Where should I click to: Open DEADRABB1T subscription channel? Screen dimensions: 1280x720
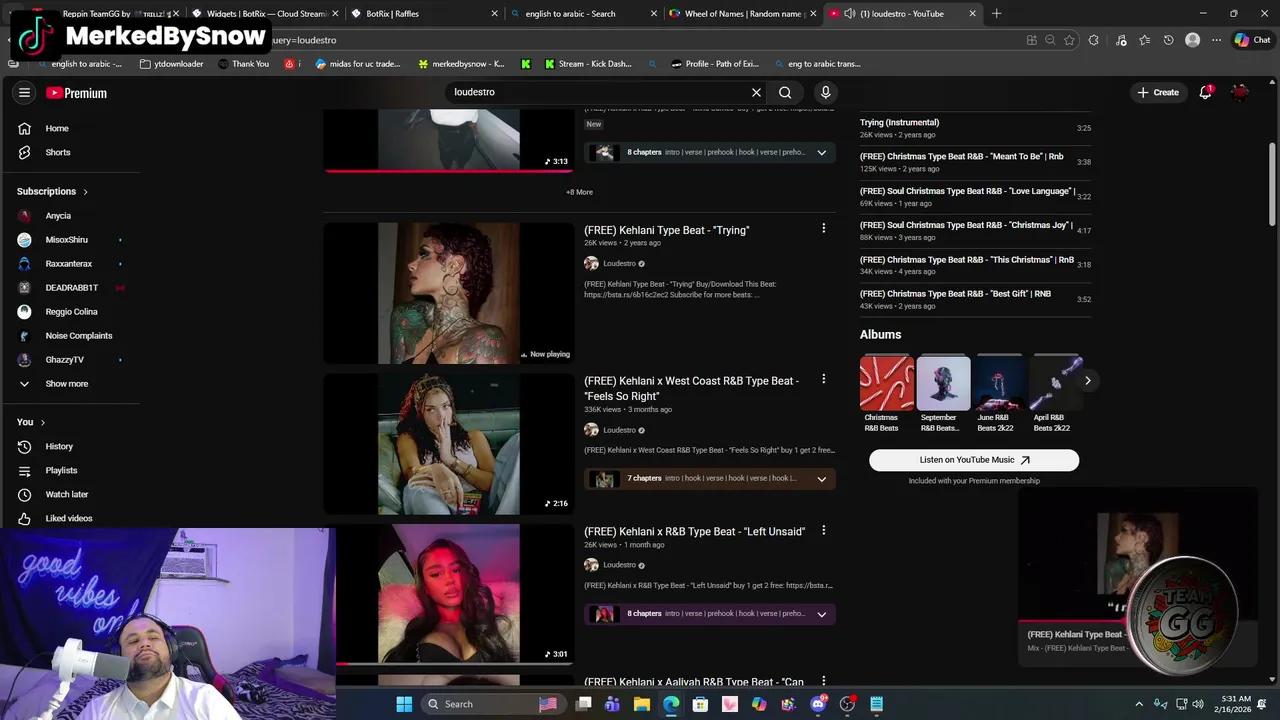click(x=70, y=288)
